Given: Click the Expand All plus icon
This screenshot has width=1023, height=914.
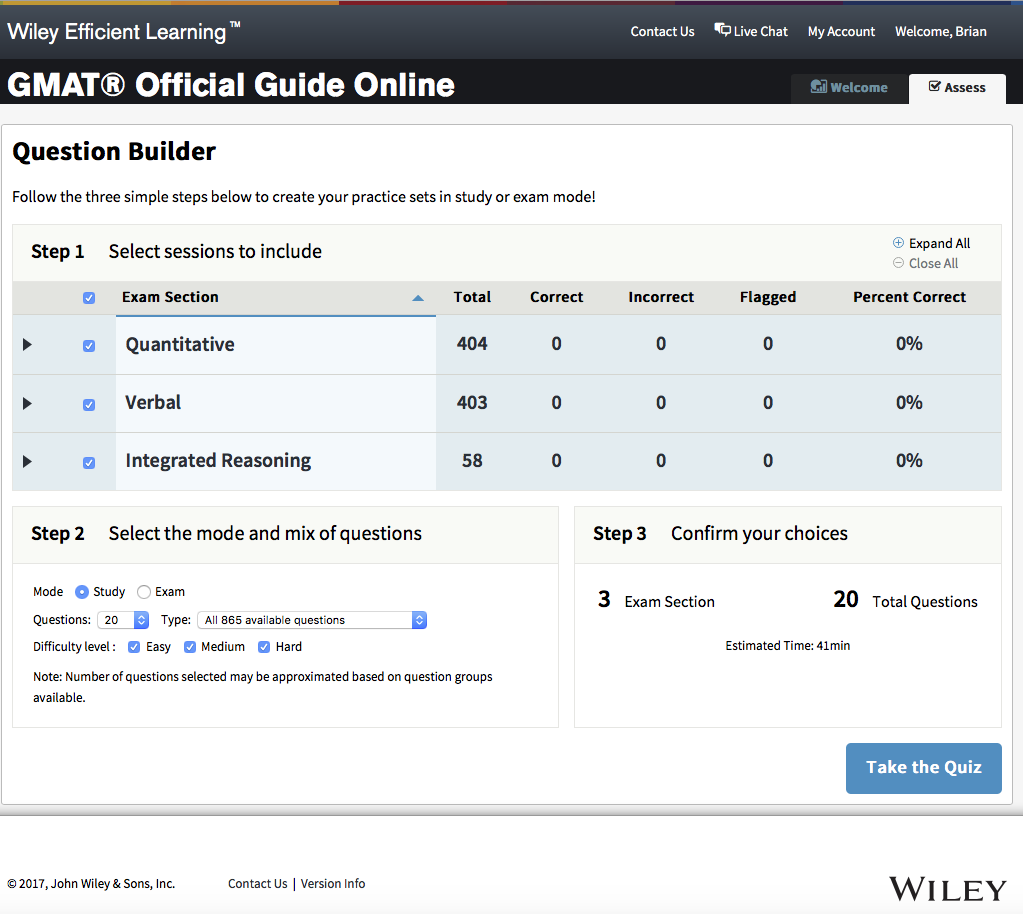Looking at the screenshot, I should [898, 243].
